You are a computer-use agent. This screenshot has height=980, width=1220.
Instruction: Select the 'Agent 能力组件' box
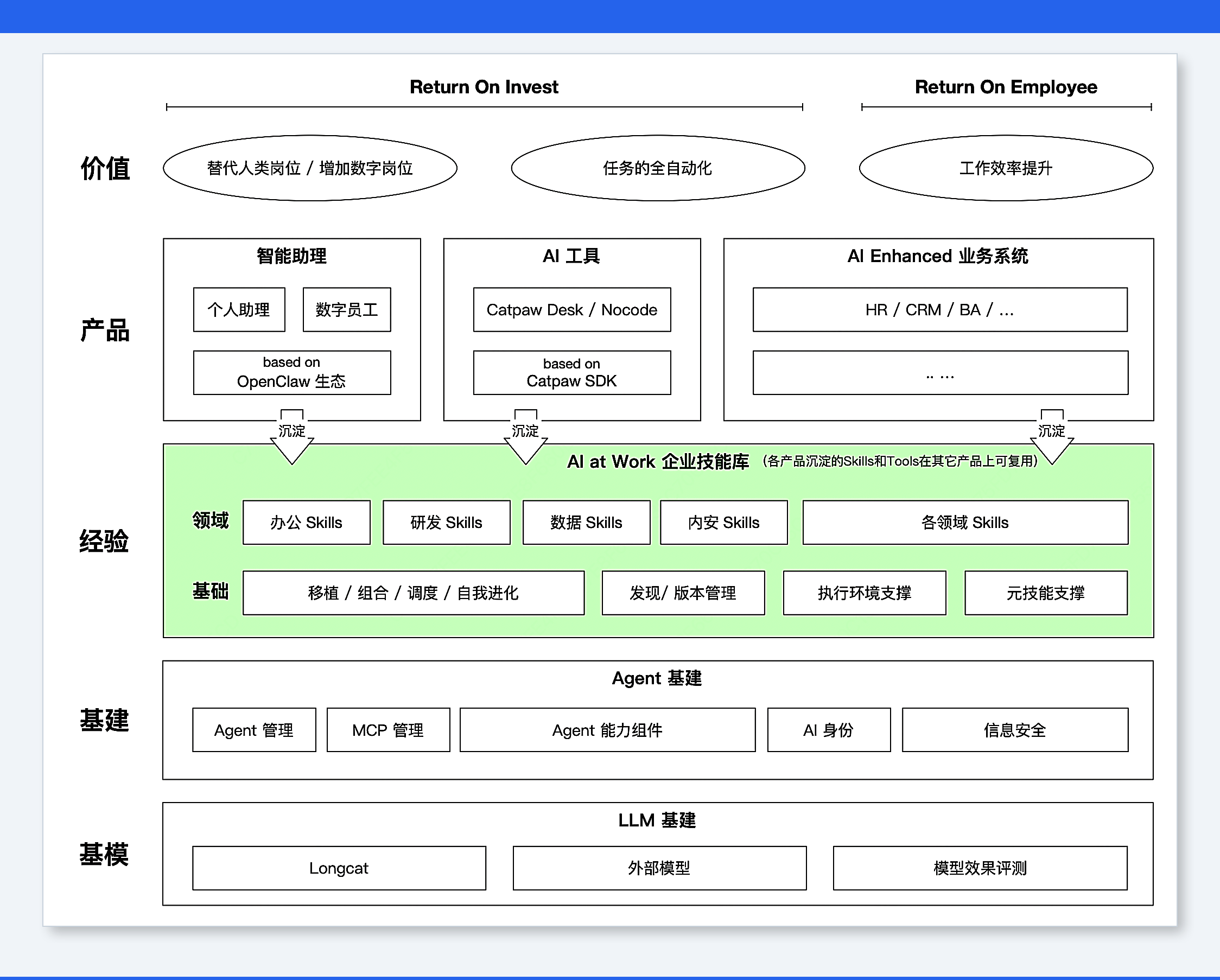pos(607,730)
